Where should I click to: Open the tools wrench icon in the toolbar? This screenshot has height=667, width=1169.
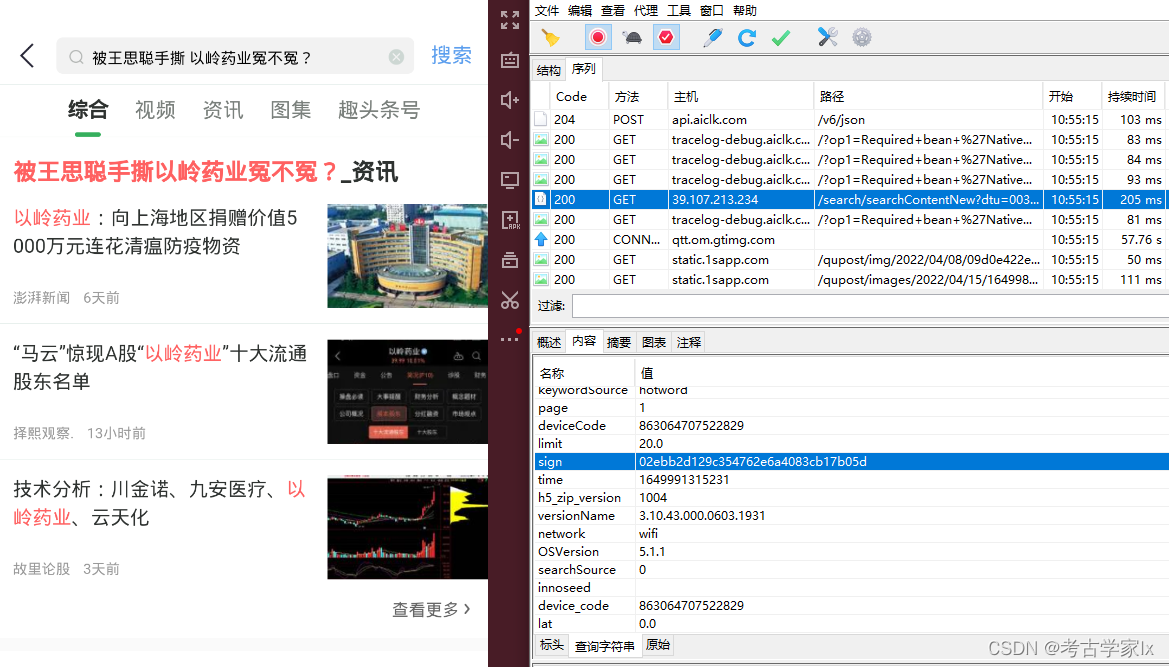[826, 38]
